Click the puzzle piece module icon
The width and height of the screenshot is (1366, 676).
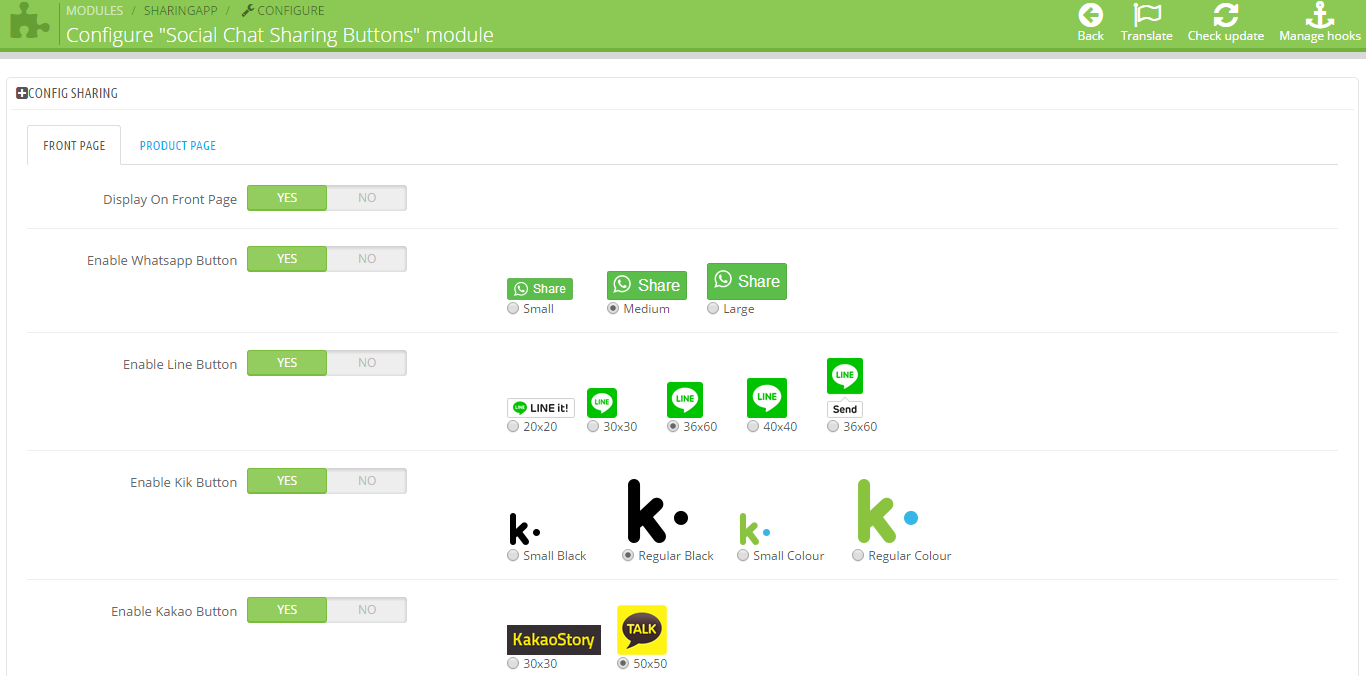pyautogui.click(x=30, y=22)
